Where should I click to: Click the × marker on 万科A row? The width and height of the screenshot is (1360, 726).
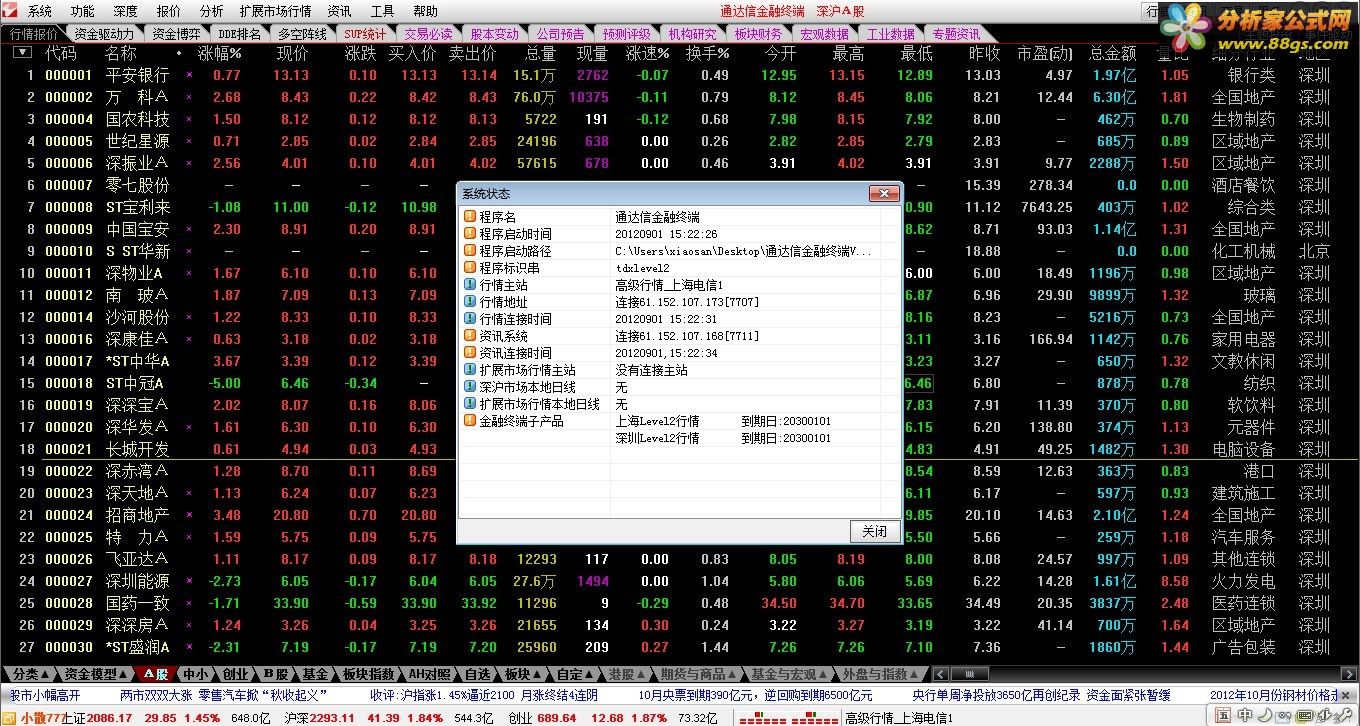point(190,97)
